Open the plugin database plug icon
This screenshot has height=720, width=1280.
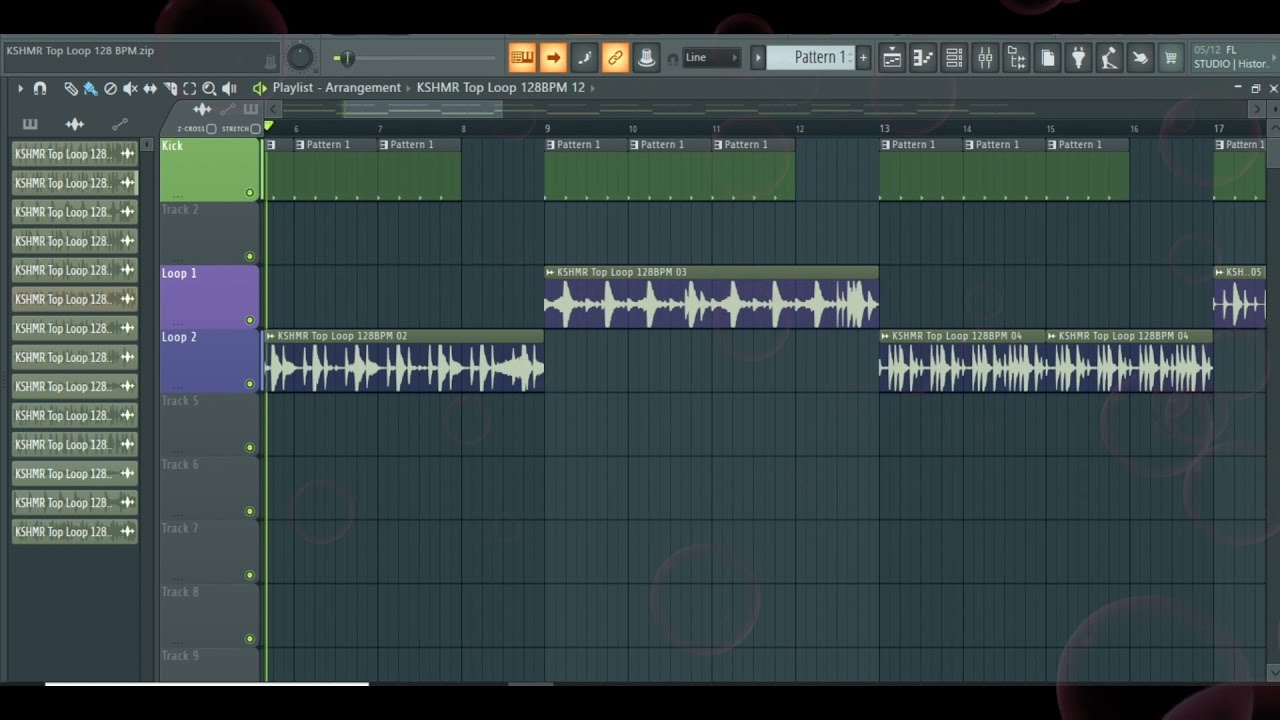[1078, 58]
